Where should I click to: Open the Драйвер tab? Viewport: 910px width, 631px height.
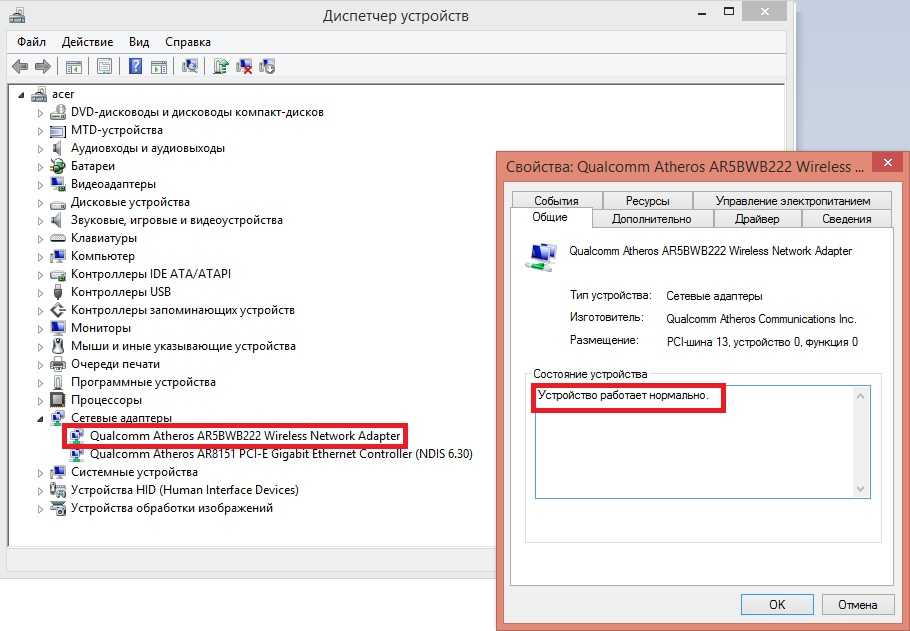pos(757,219)
